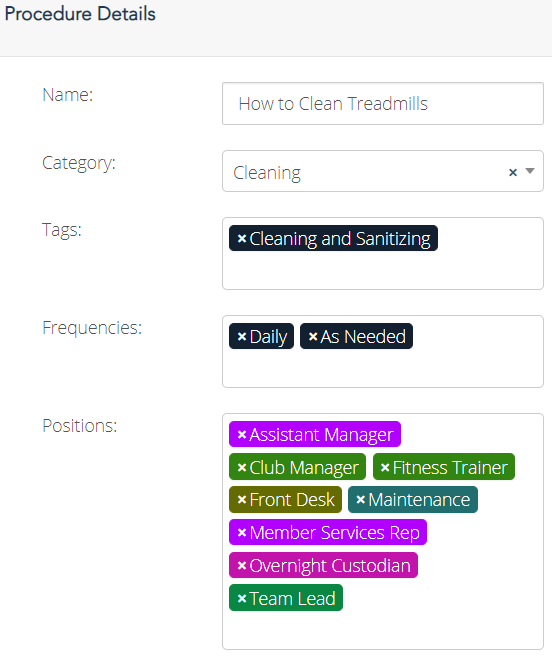Remove Club Manager from positions
The height and width of the screenshot is (657, 552).
tap(241, 467)
